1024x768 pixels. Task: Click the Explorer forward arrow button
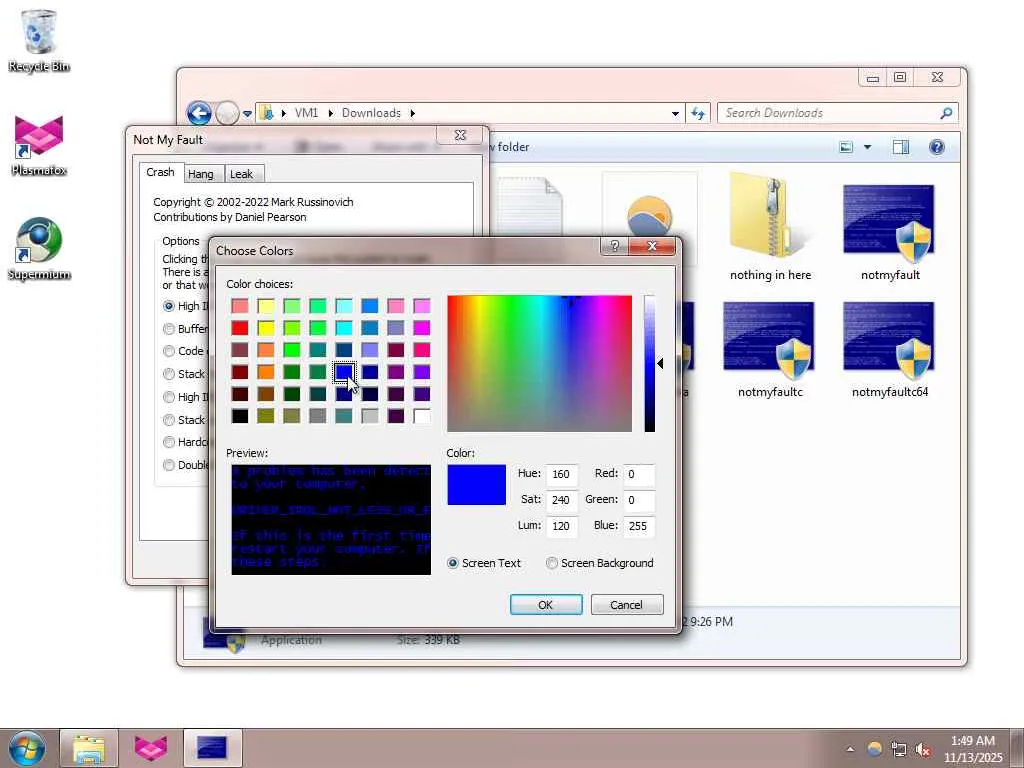click(227, 113)
